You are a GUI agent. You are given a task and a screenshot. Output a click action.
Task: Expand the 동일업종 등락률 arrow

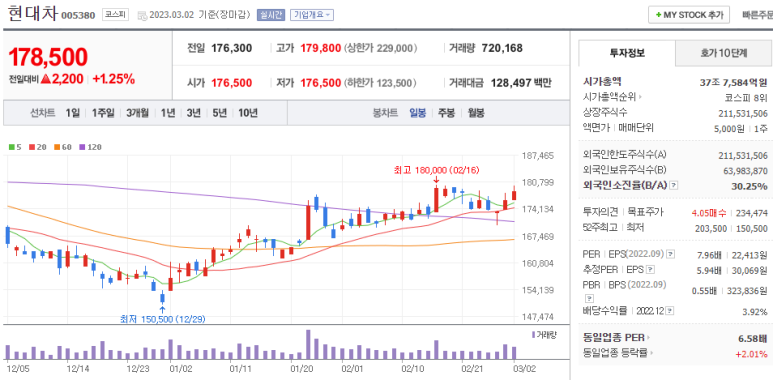pyautogui.click(x=651, y=353)
